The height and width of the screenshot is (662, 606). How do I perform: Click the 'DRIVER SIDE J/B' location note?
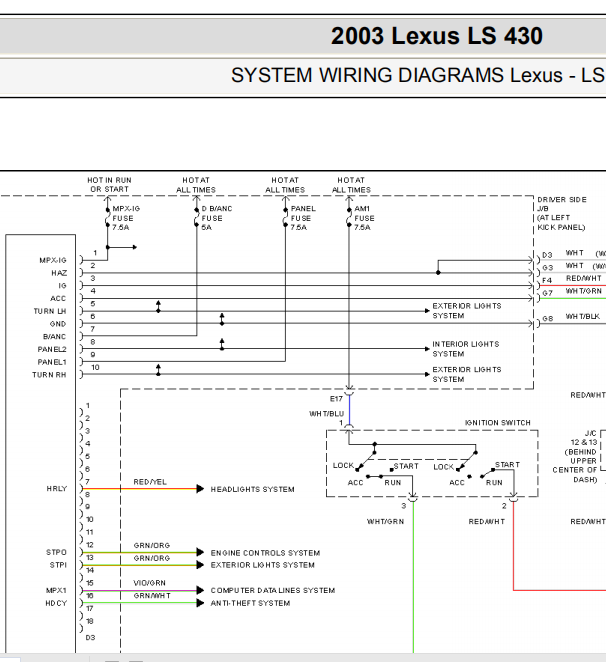[x=561, y=213]
